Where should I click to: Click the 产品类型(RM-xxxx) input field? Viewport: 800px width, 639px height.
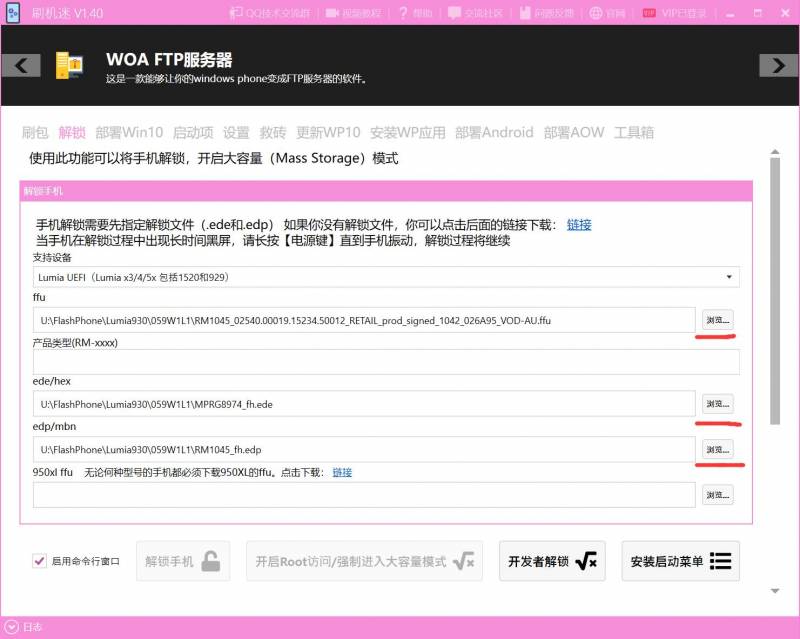coord(386,362)
